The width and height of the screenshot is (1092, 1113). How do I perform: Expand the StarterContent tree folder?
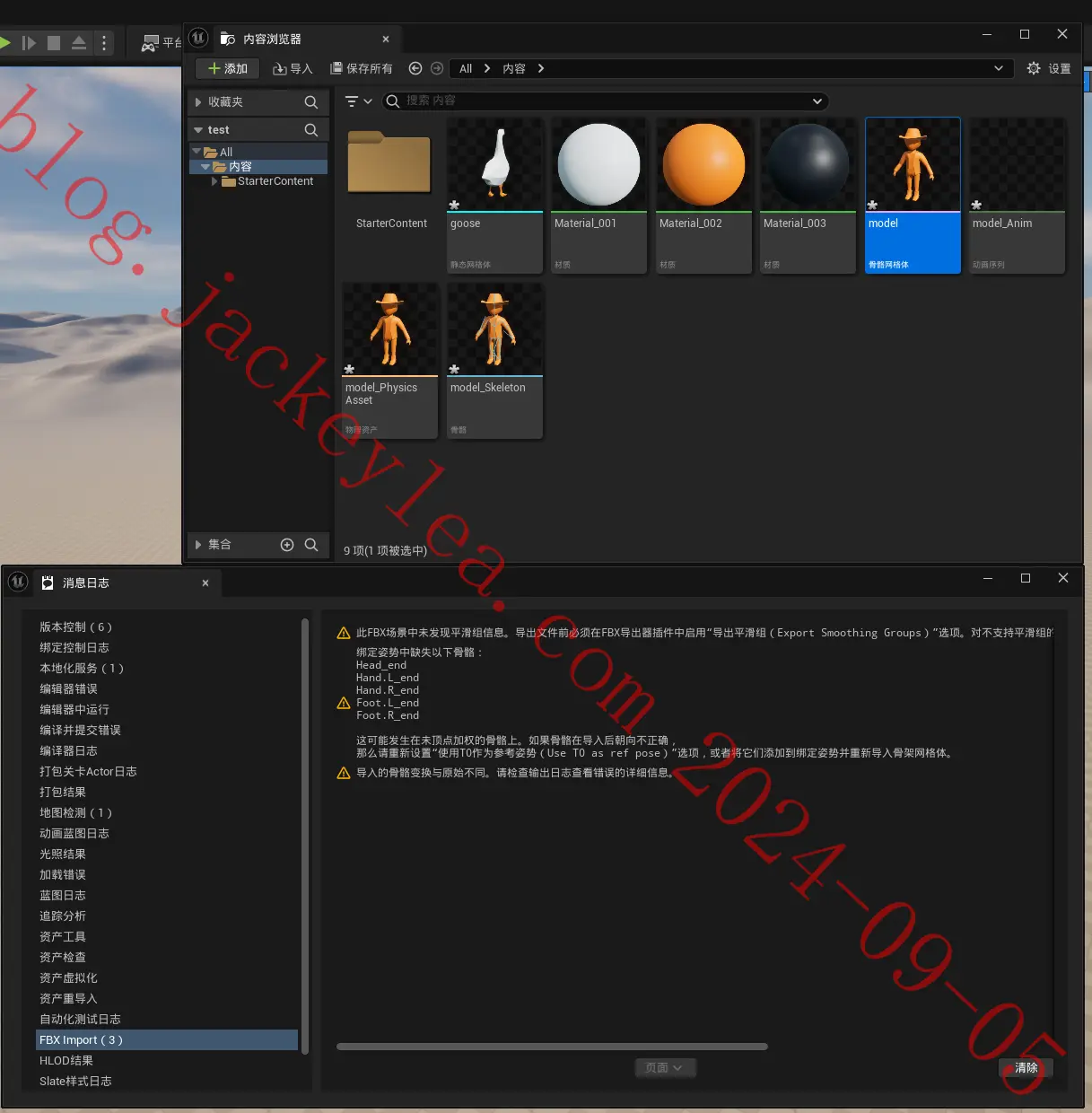tap(214, 181)
